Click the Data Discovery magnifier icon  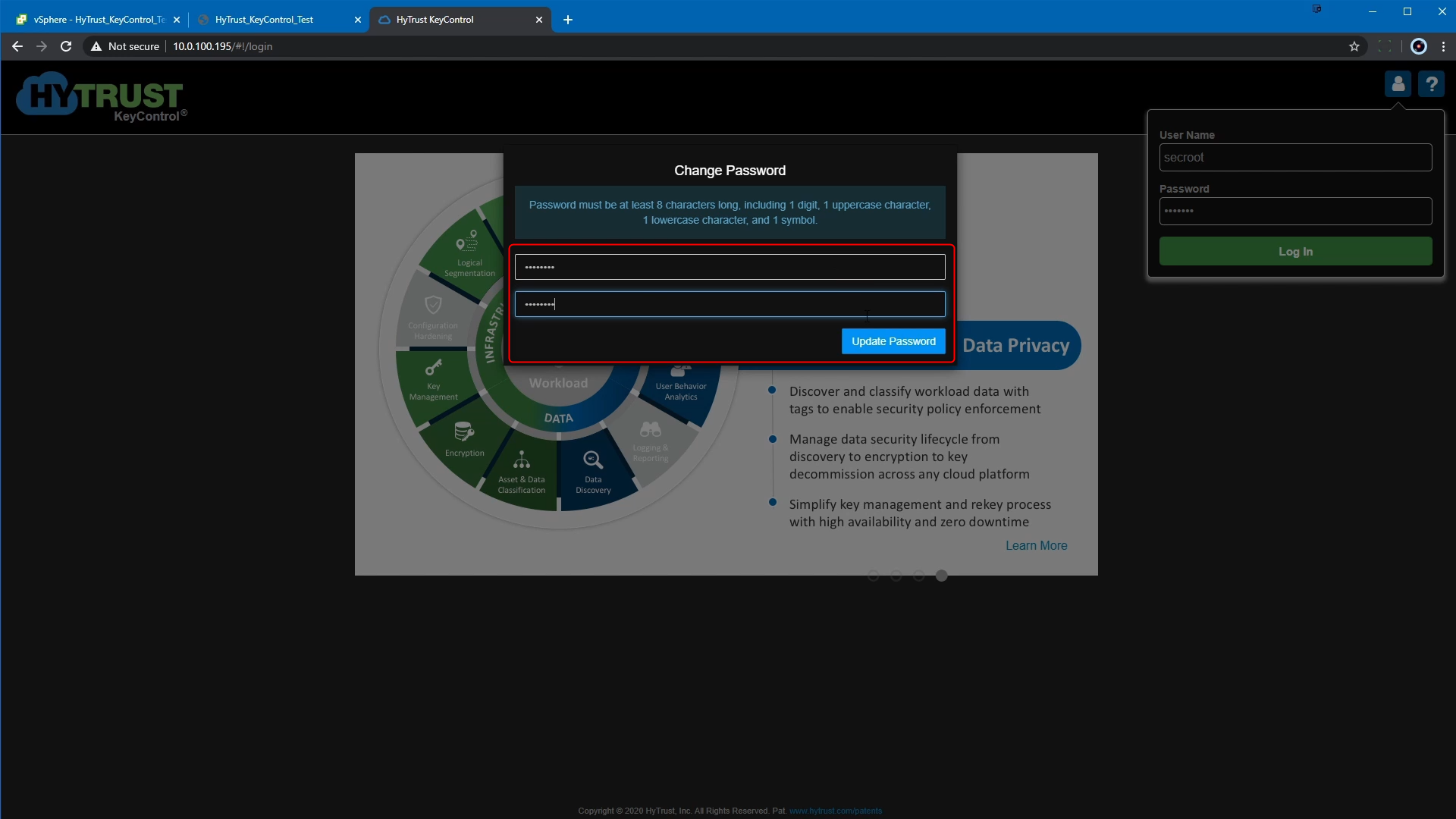pos(593,460)
